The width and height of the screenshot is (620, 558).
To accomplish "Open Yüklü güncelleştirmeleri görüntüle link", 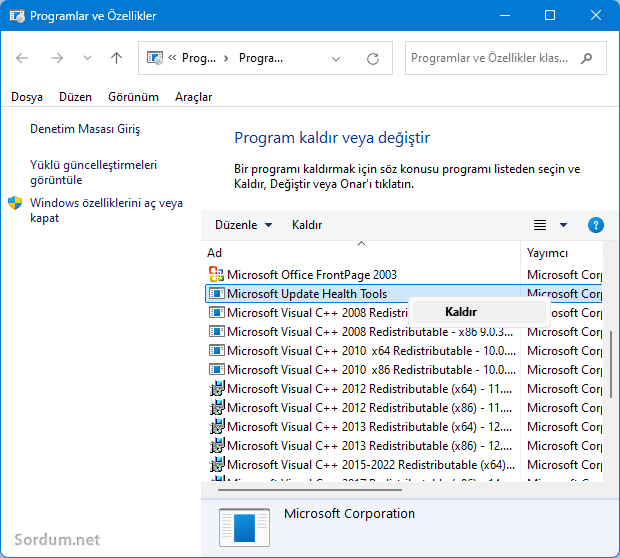I will click(93, 172).
